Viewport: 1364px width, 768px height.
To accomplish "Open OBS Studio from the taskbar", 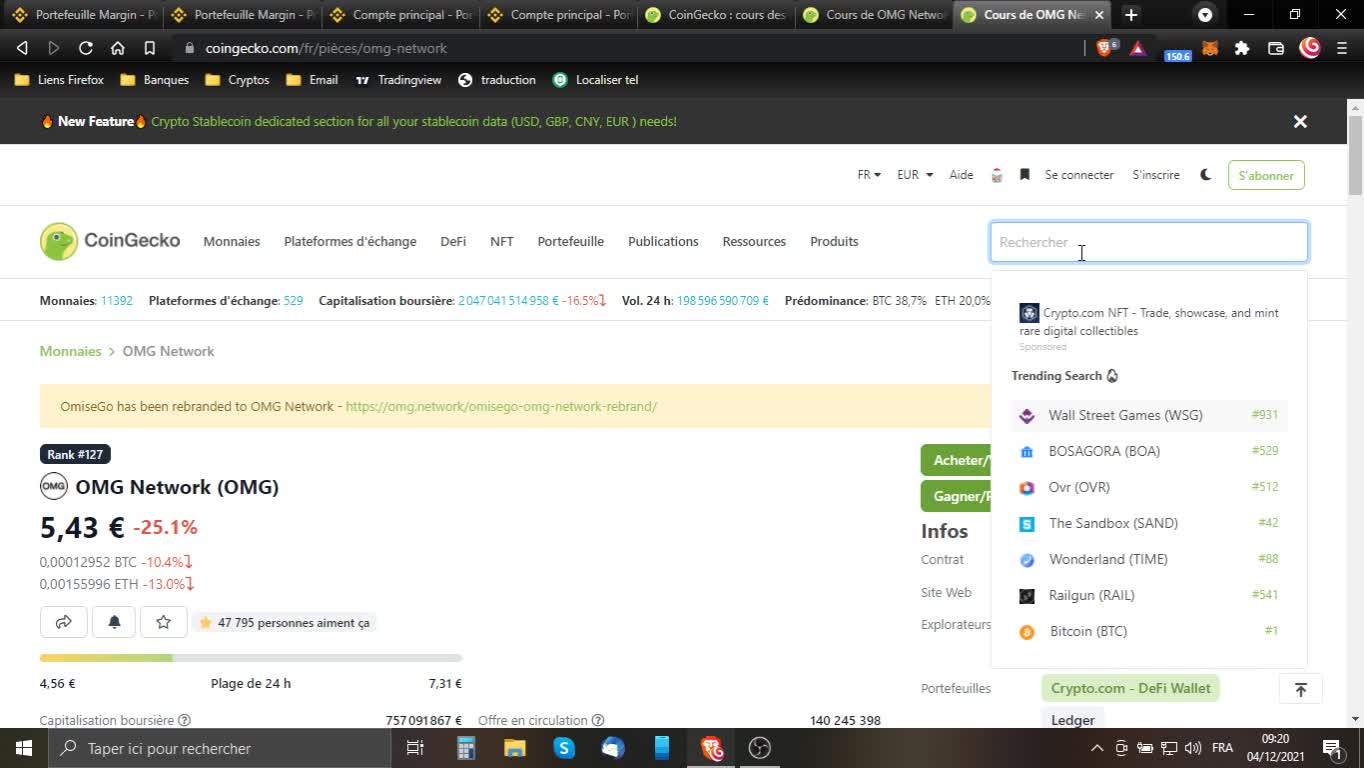I will point(760,748).
